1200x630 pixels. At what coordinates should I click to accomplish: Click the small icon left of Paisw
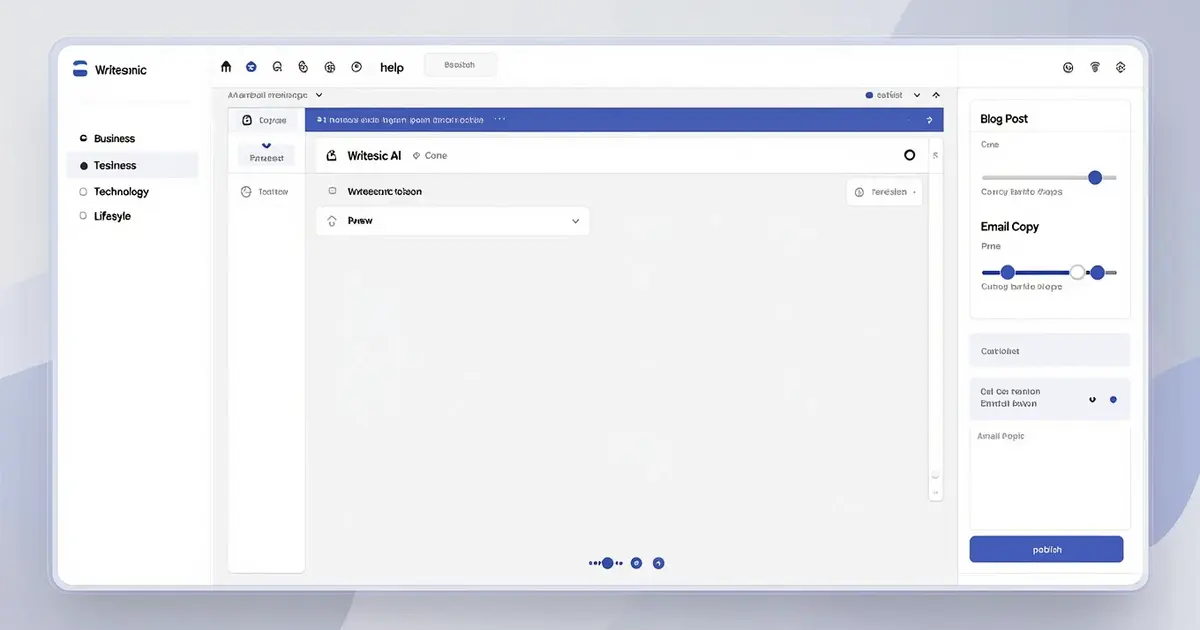coord(333,221)
